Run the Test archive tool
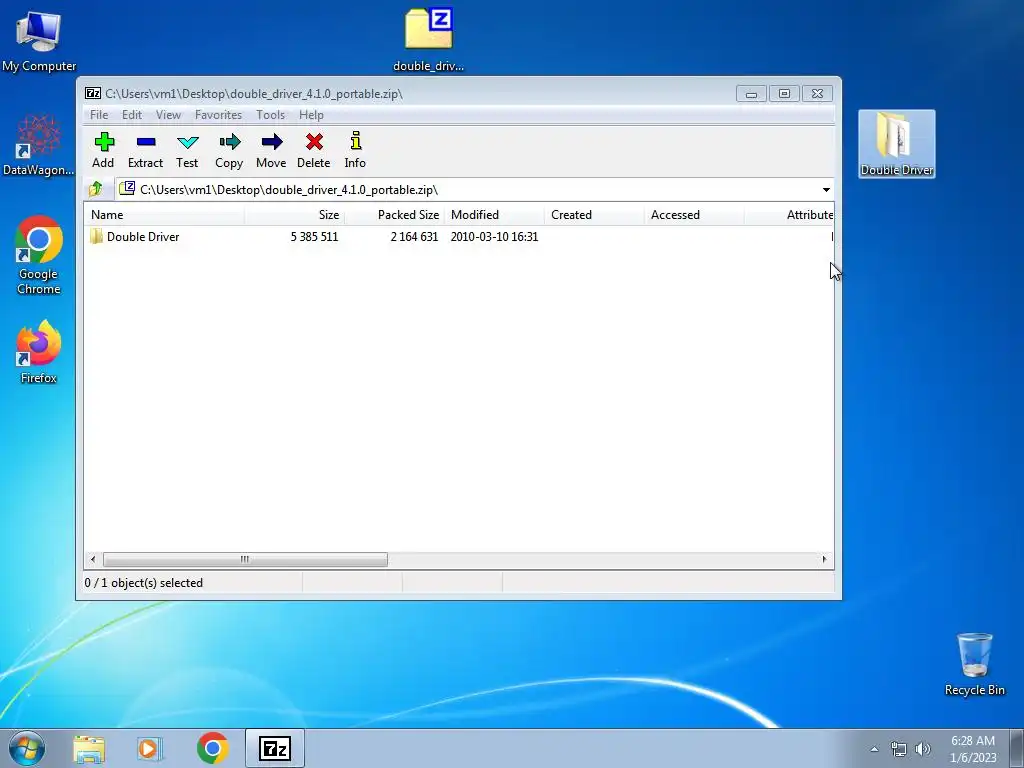1024x768 pixels. [187, 150]
